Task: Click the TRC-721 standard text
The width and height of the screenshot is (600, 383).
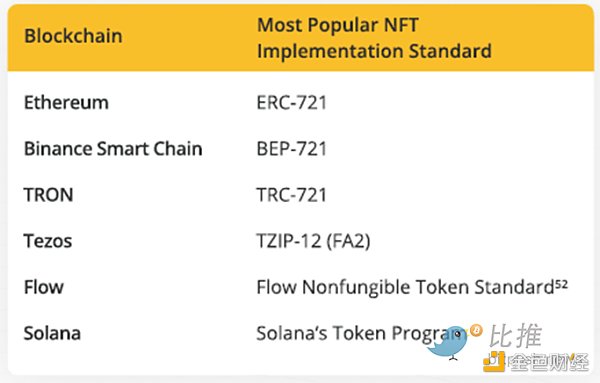Action: (292, 195)
